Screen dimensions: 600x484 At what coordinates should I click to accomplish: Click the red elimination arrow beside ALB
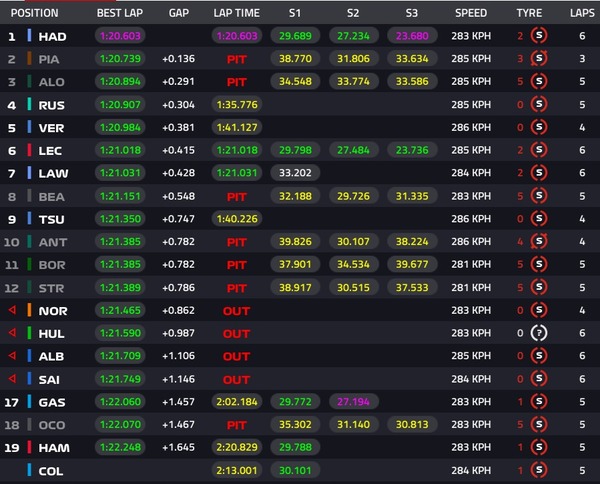click(x=12, y=355)
